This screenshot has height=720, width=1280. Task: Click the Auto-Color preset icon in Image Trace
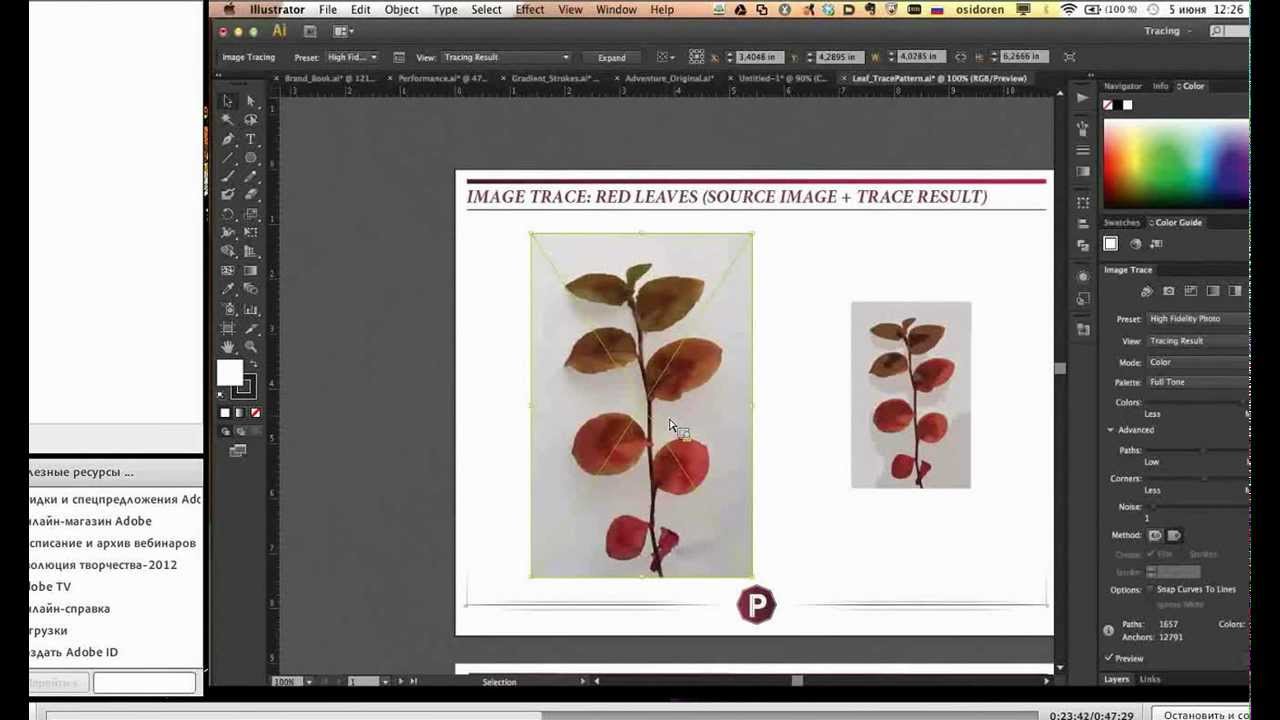(1147, 292)
